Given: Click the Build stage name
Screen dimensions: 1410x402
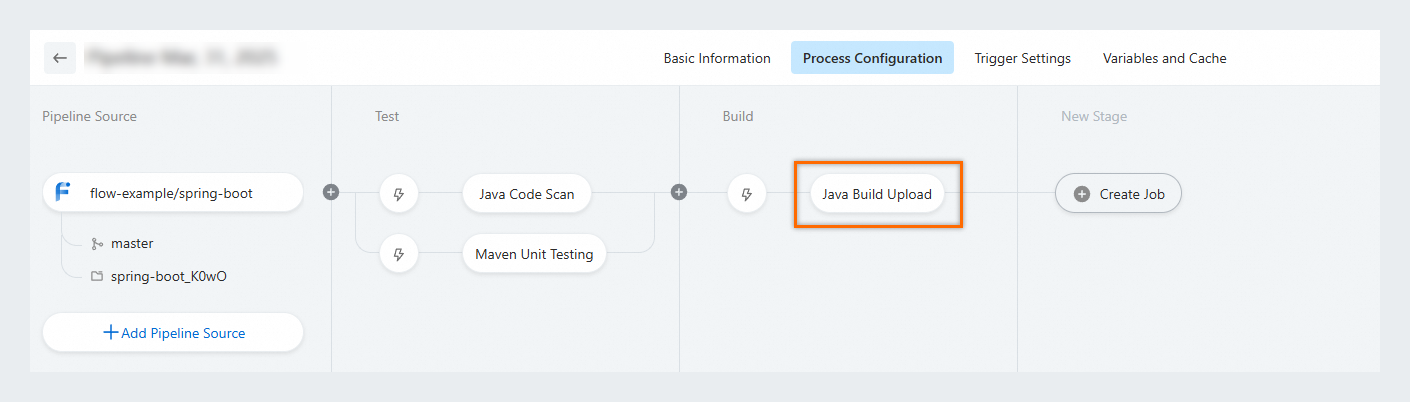Looking at the screenshot, I should coord(738,116).
